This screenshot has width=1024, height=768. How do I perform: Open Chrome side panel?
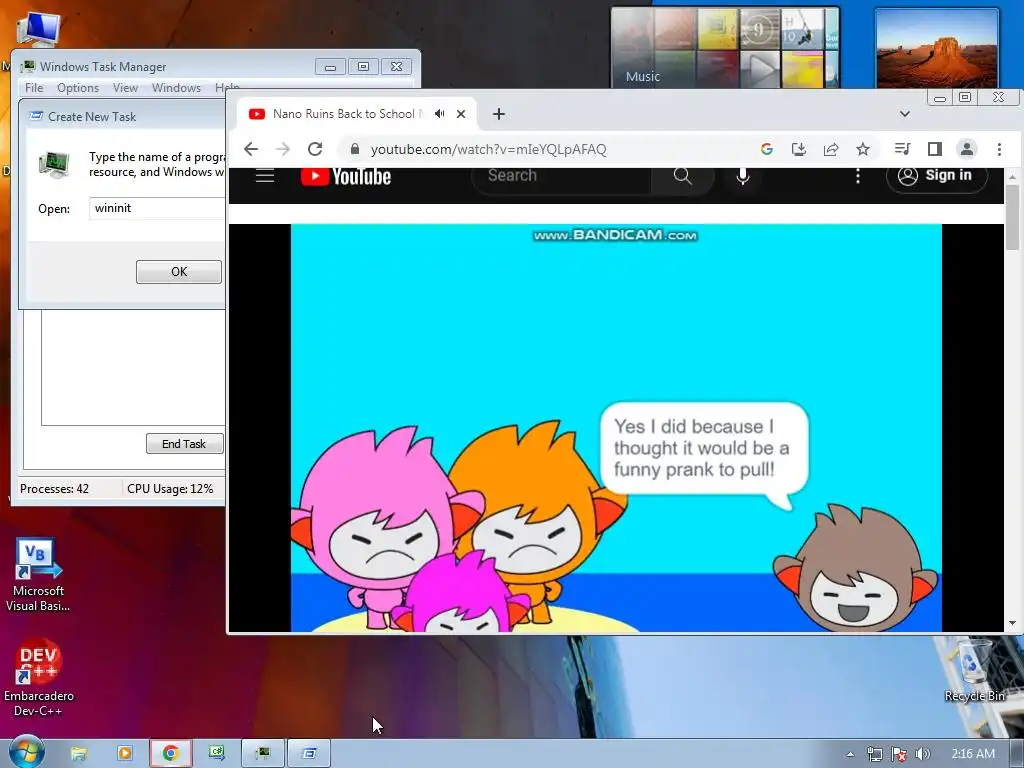[x=935, y=149]
